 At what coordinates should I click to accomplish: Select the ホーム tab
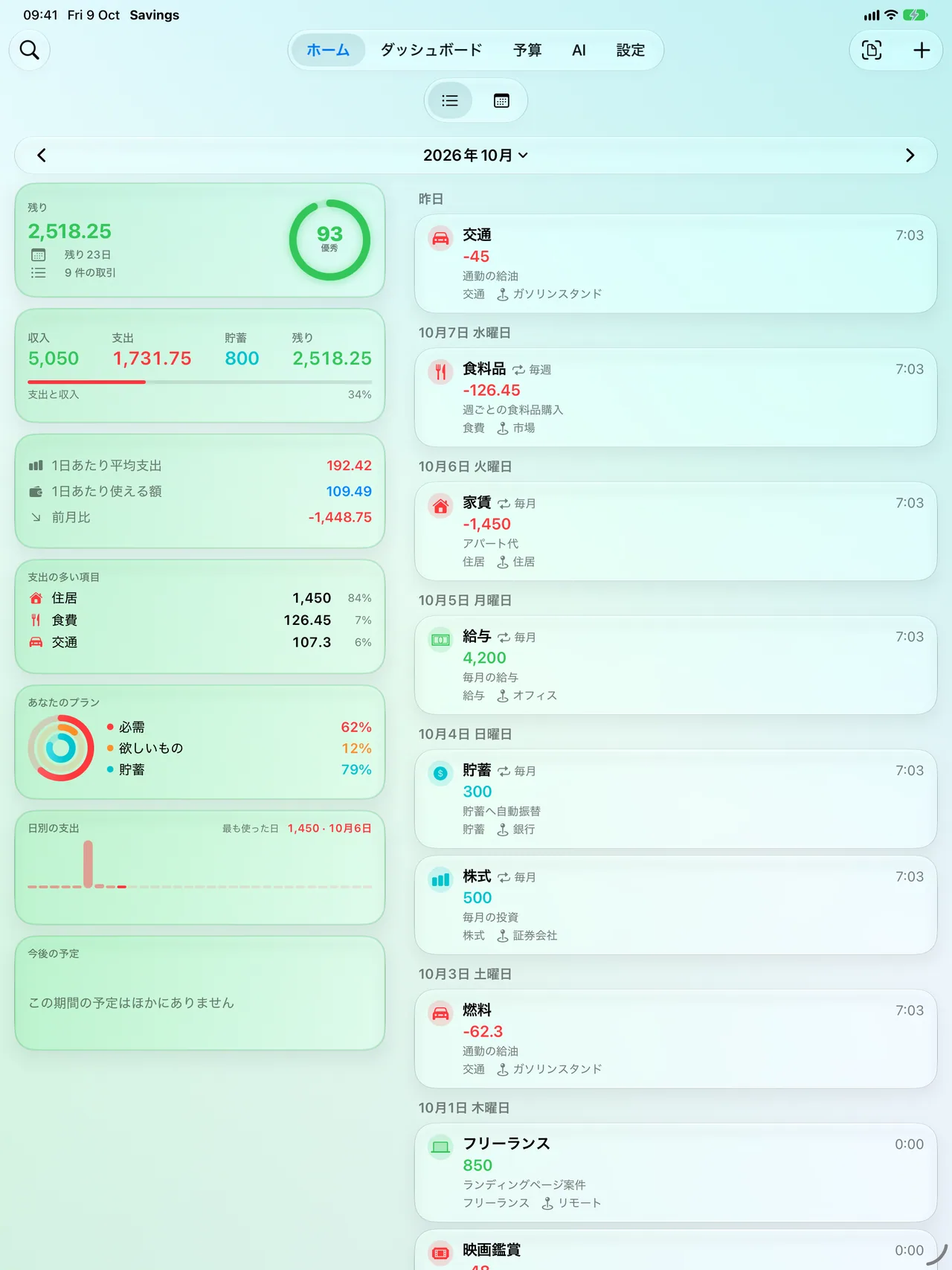point(328,50)
